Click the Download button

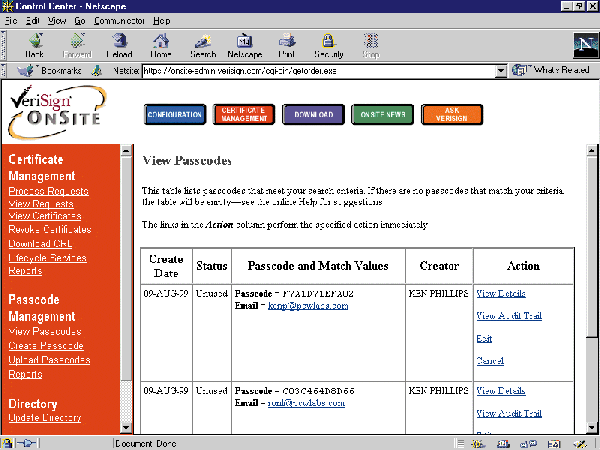(x=313, y=114)
